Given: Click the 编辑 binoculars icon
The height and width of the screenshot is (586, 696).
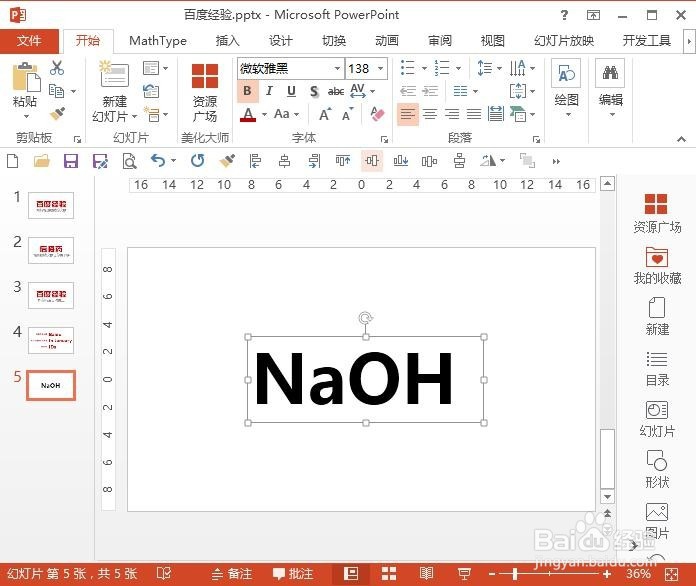Looking at the screenshot, I should point(610,73).
